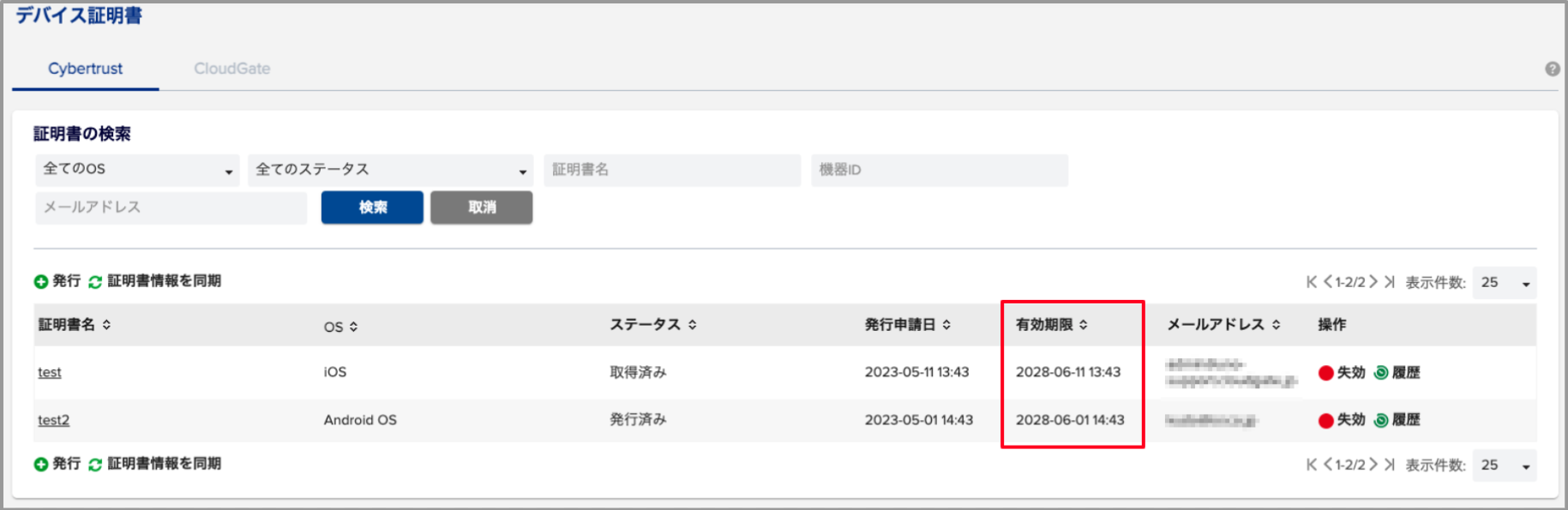Screen dimensions: 1568x510
Task: Go to next page in bottom pager
Action: point(1373,465)
